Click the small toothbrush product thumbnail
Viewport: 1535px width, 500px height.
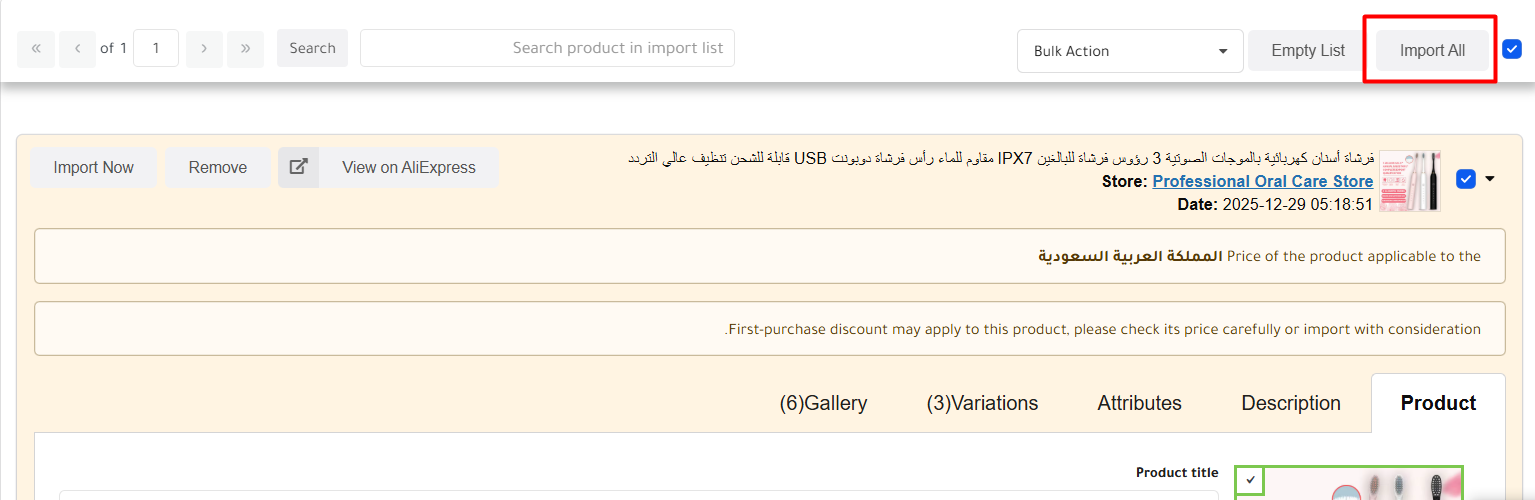tap(1410, 181)
